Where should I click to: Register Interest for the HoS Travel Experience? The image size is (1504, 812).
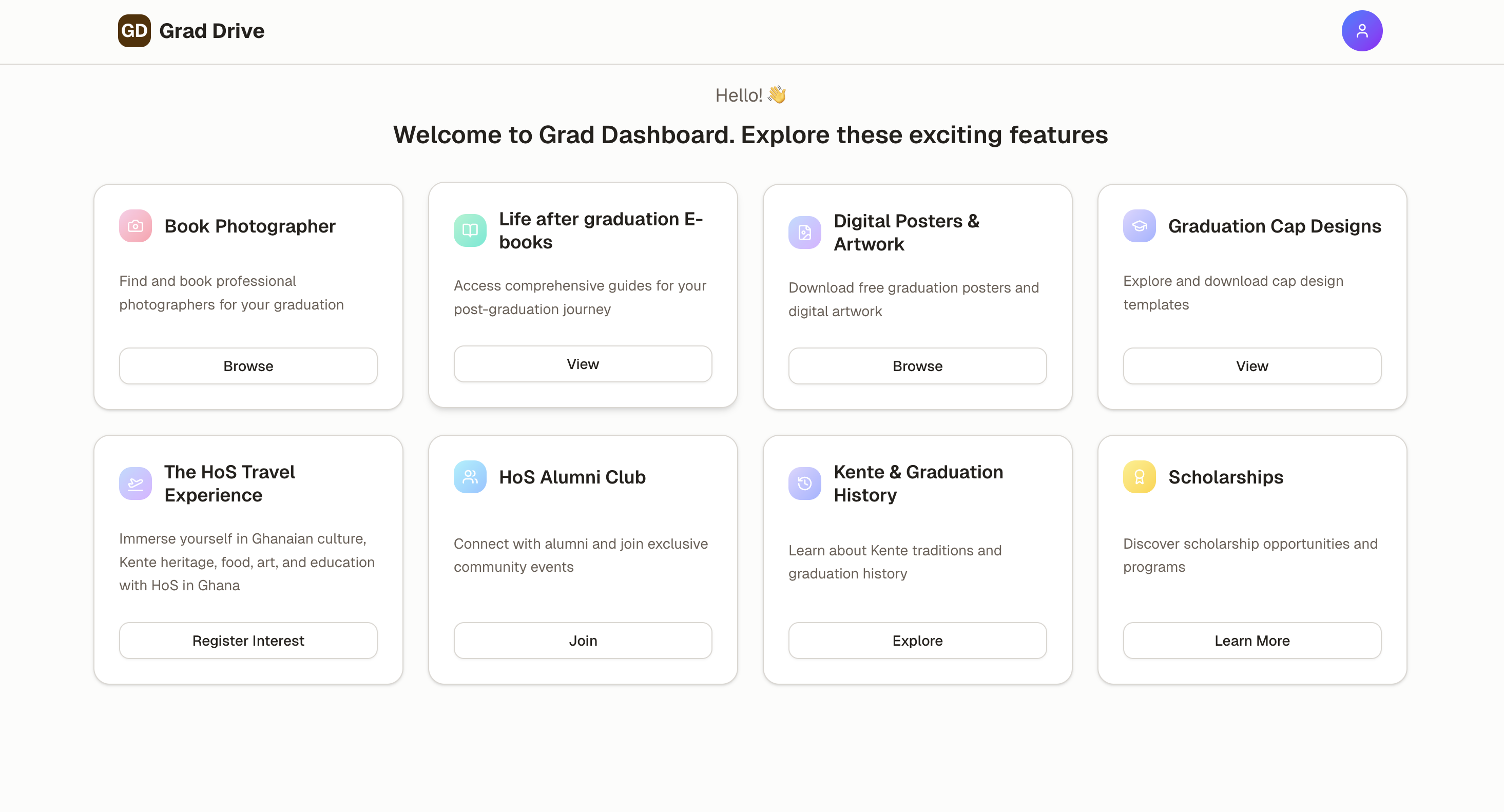[x=247, y=641]
